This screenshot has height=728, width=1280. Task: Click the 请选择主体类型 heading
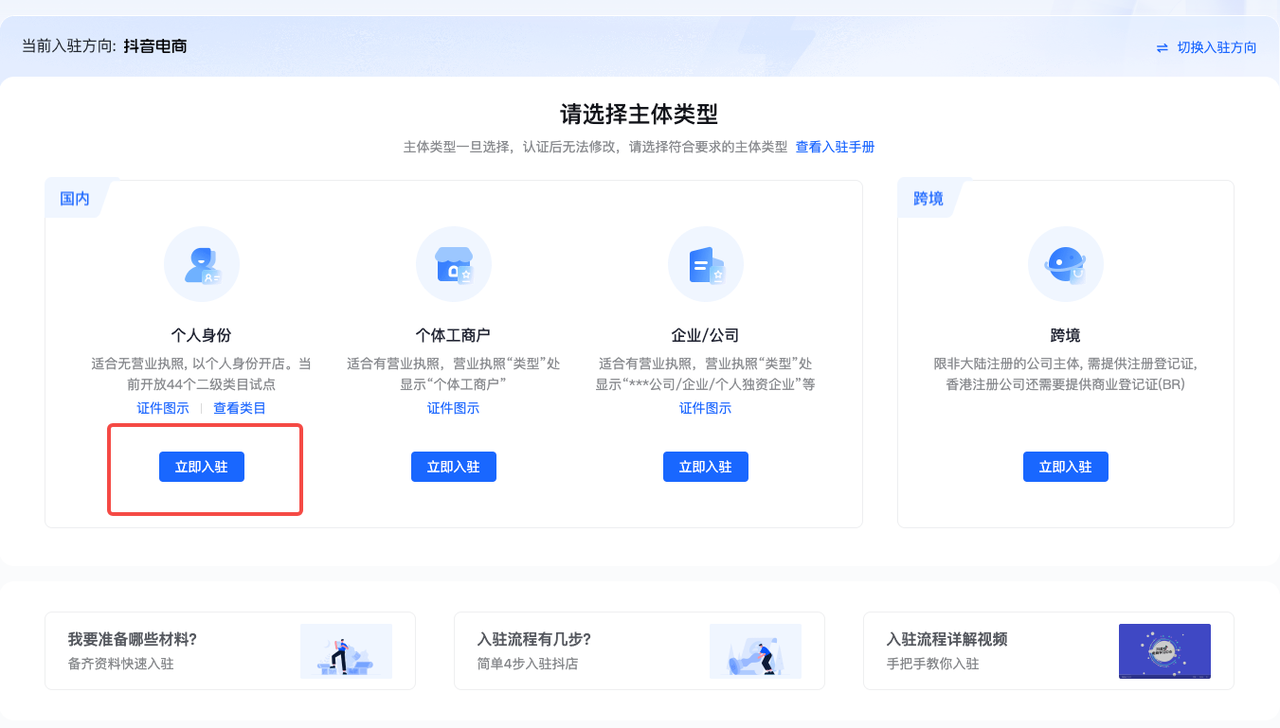tap(639, 114)
